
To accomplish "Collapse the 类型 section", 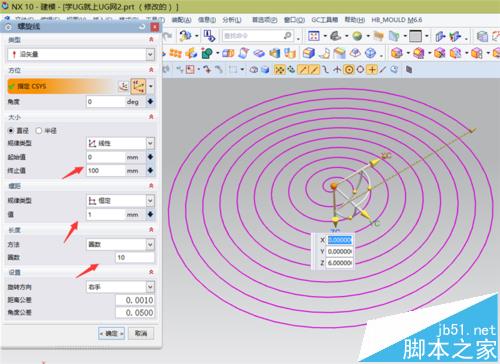I will coord(151,40).
